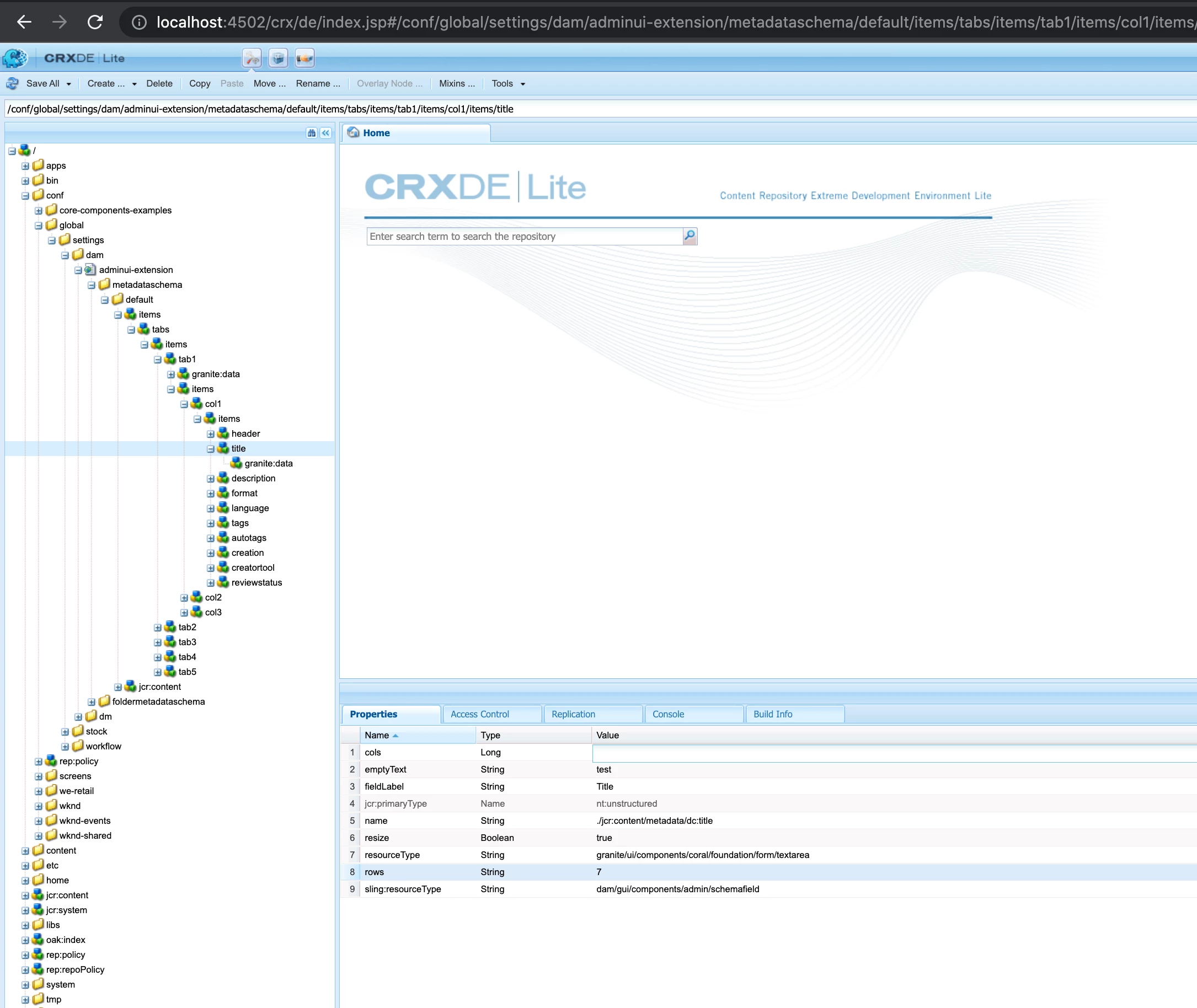
Task: Open the CRXDE Lite tools icon with wrench
Action: click(x=252, y=58)
